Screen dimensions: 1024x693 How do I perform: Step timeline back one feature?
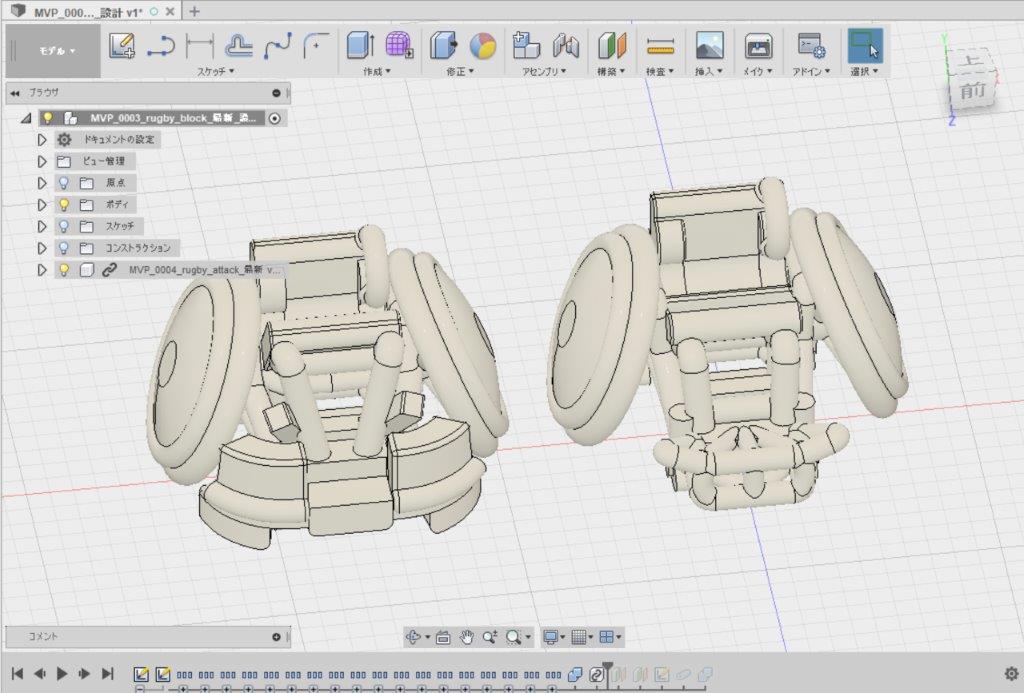pyautogui.click(x=40, y=673)
